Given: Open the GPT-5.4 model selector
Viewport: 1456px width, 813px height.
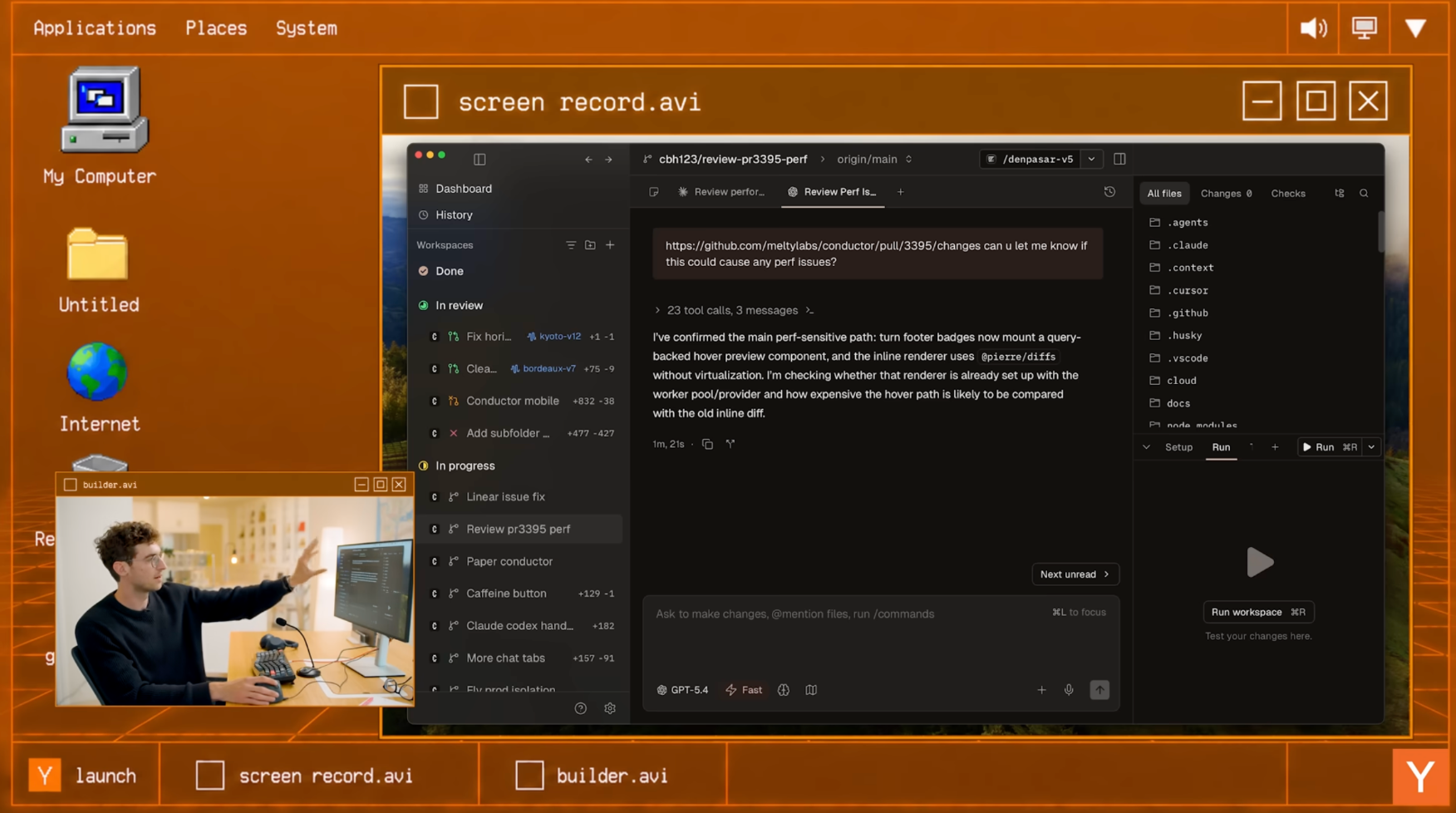Looking at the screenshot, I should pyautogui.click(x=683, y=690).
